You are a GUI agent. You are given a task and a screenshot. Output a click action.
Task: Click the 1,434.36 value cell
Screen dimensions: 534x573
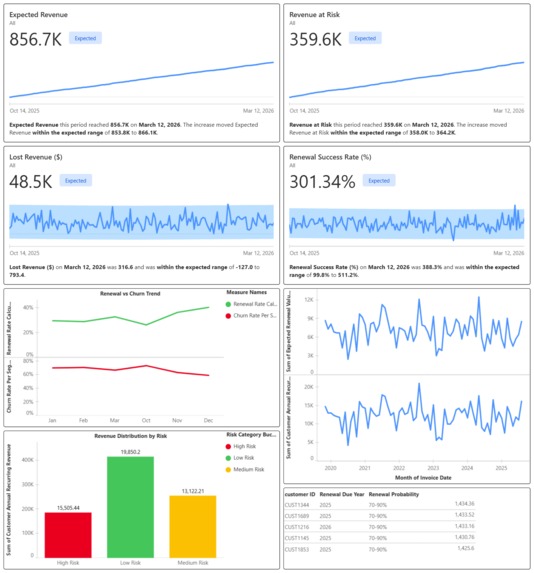point(465,504)
